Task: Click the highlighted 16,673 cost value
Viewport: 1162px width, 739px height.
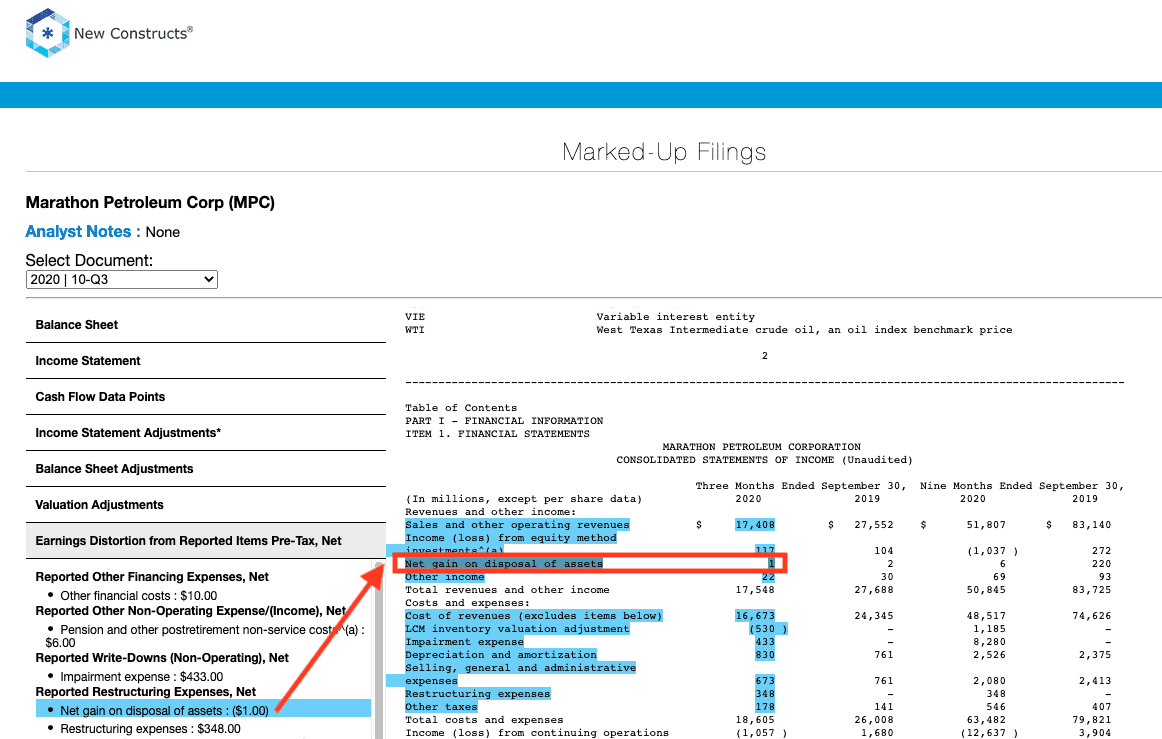Action: coord(755,616)
